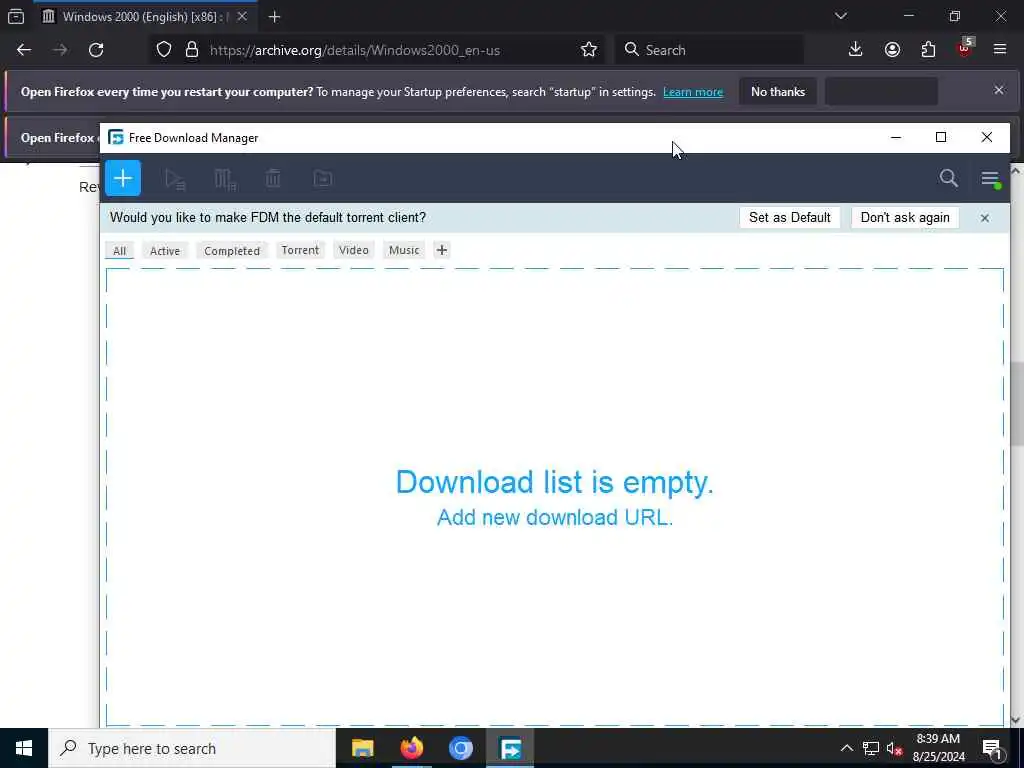Go forward in Firefox
This screenshot has height=768, width=1024.
point(60,50)
